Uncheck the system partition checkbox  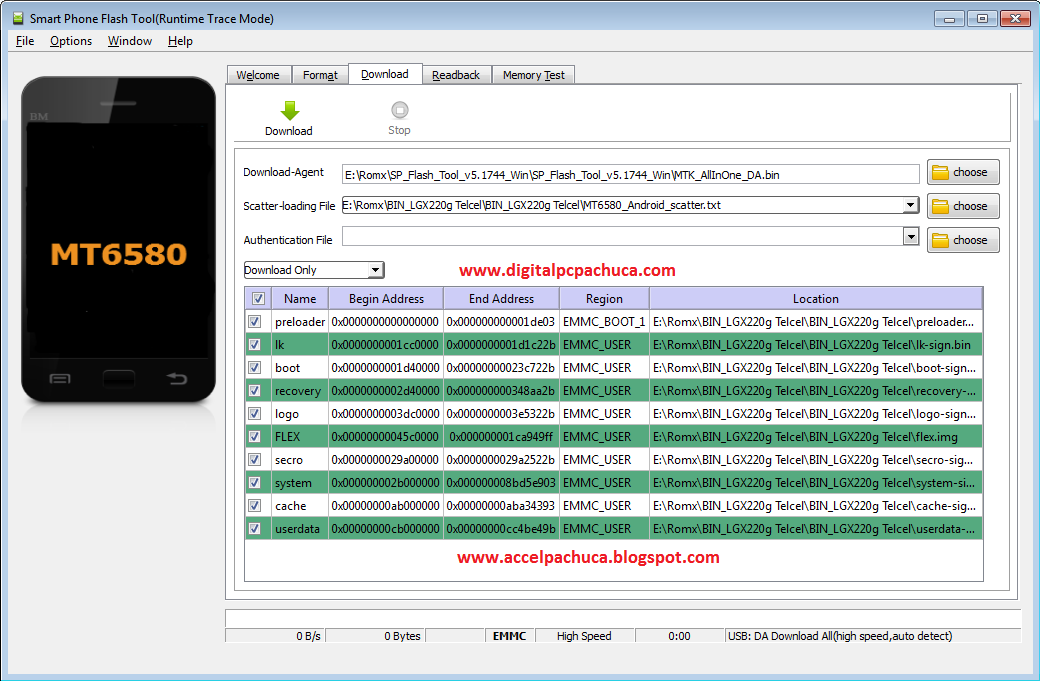point(255,483)
